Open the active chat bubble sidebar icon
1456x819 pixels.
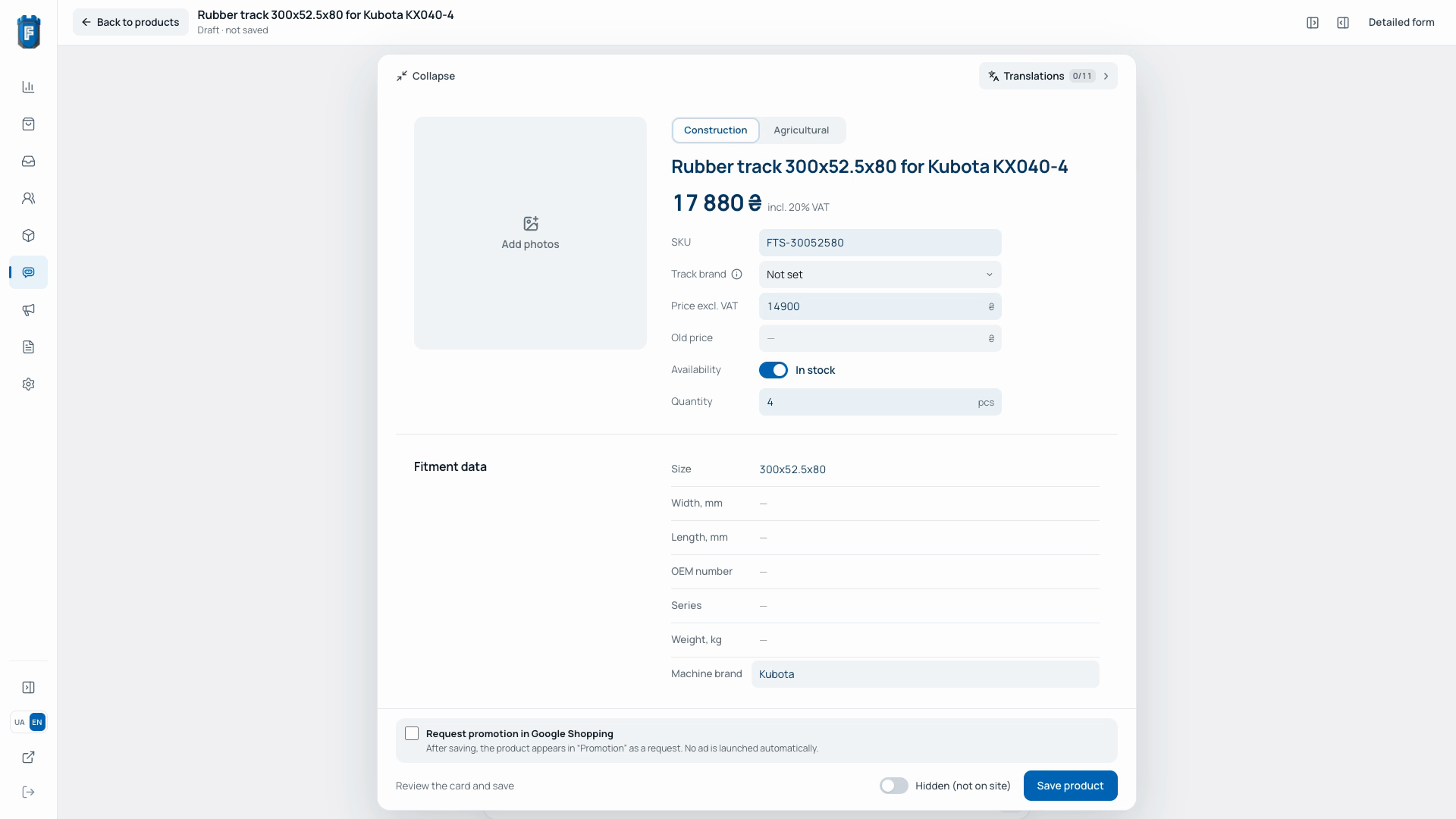28,272
